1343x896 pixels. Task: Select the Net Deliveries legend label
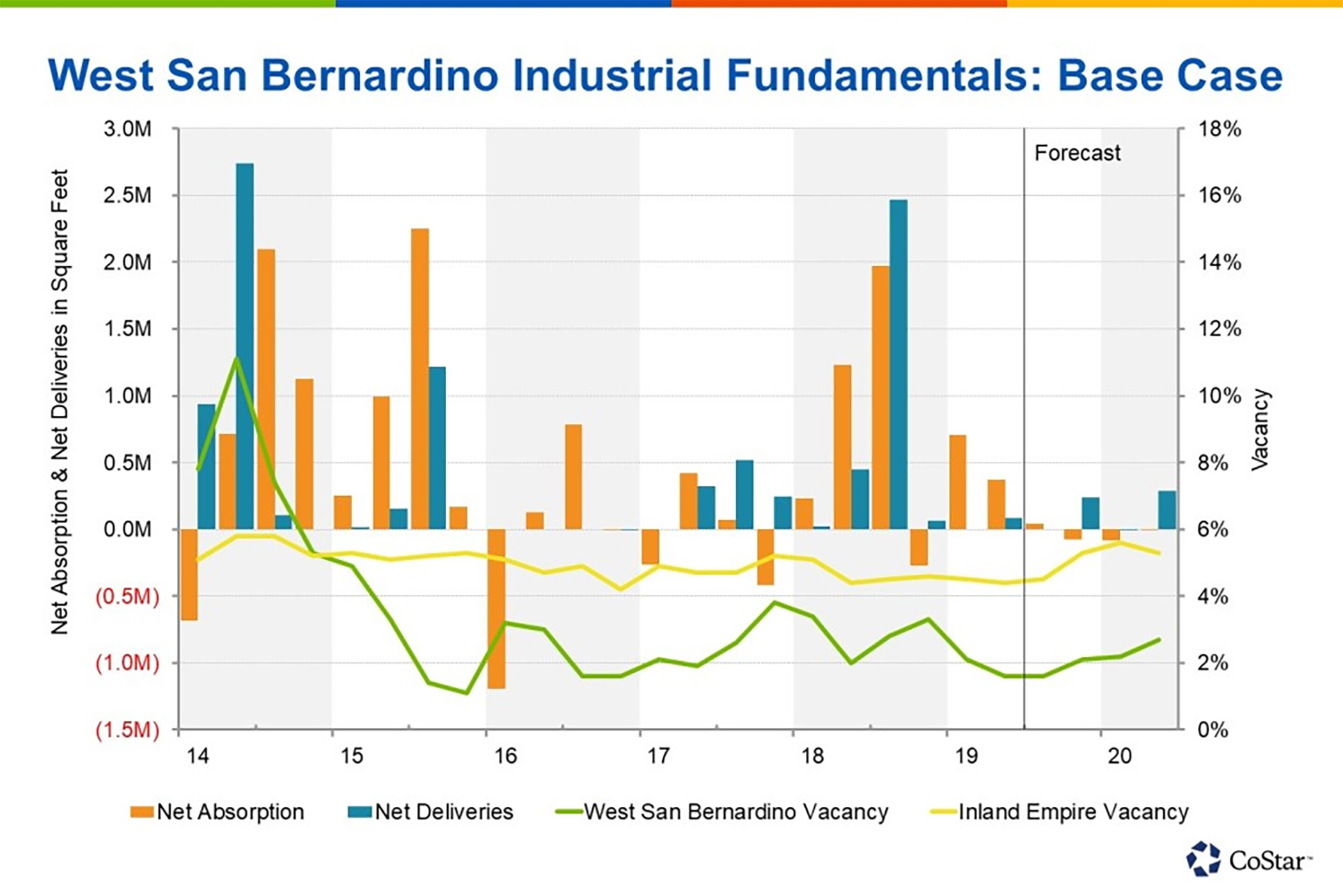444,812
